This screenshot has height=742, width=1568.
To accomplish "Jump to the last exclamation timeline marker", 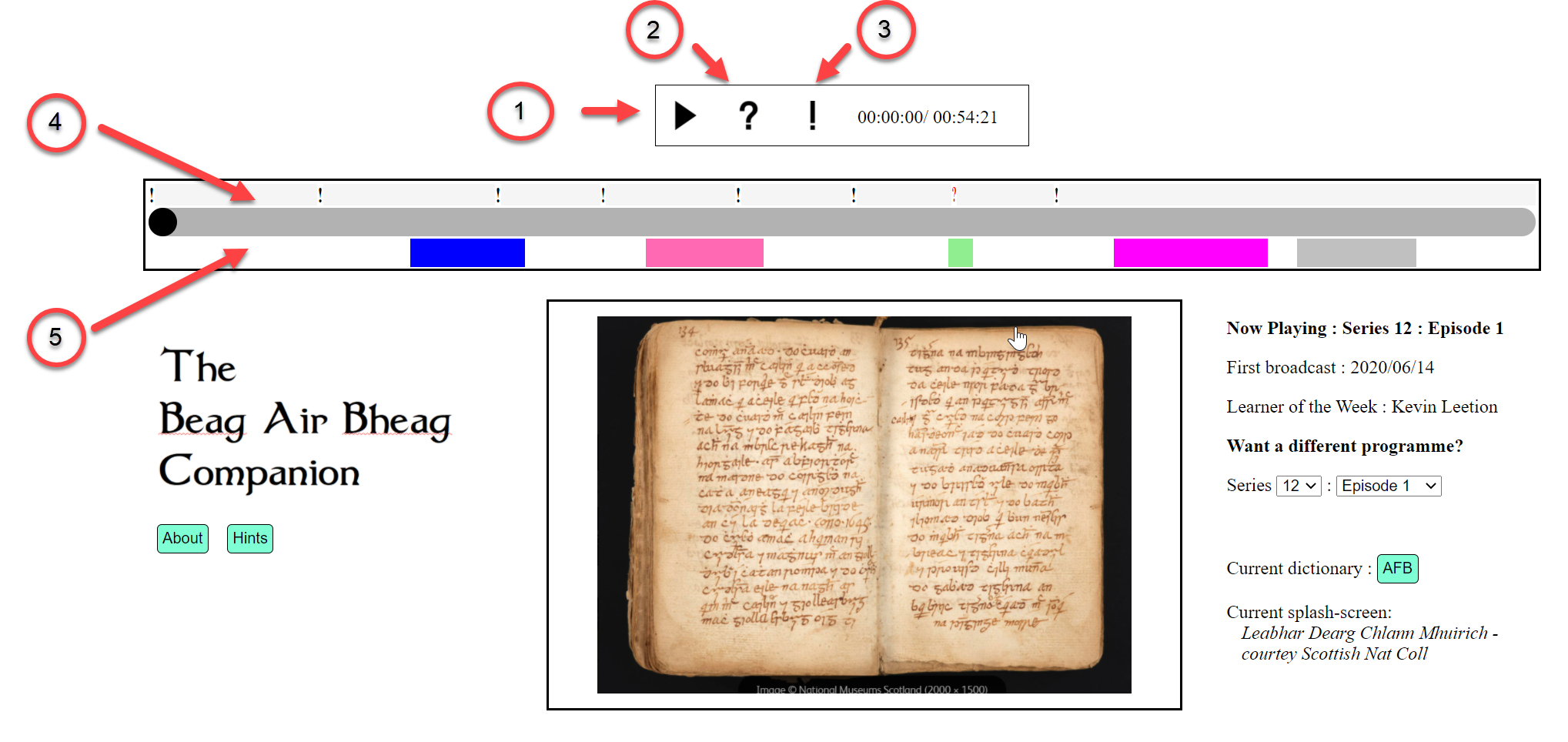I will pyautogui.click(x=1056, y=195).
